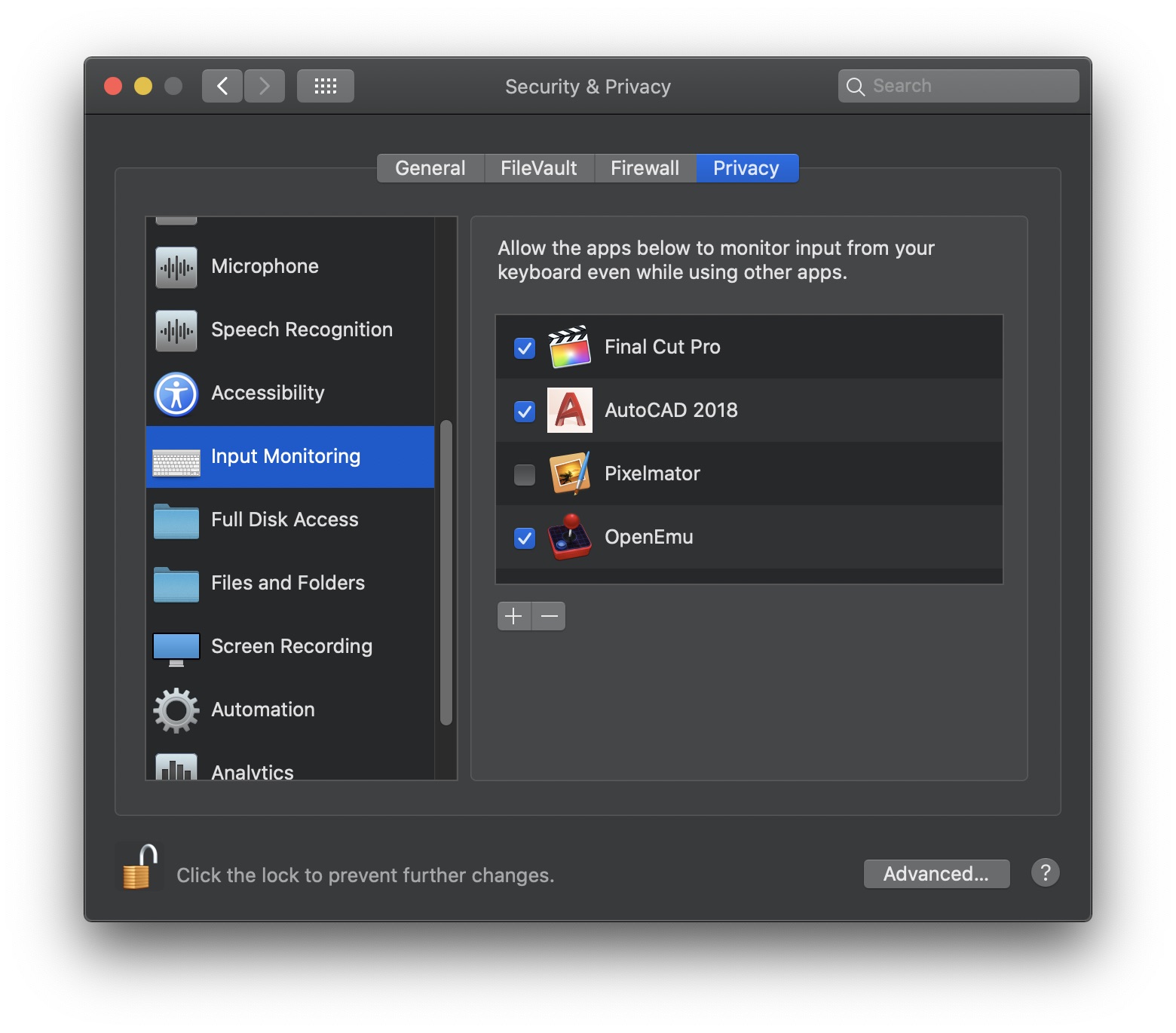Switch to the Firewall tab
The width and height of the screenshot is (1176, 1033).
coord(645,168)
